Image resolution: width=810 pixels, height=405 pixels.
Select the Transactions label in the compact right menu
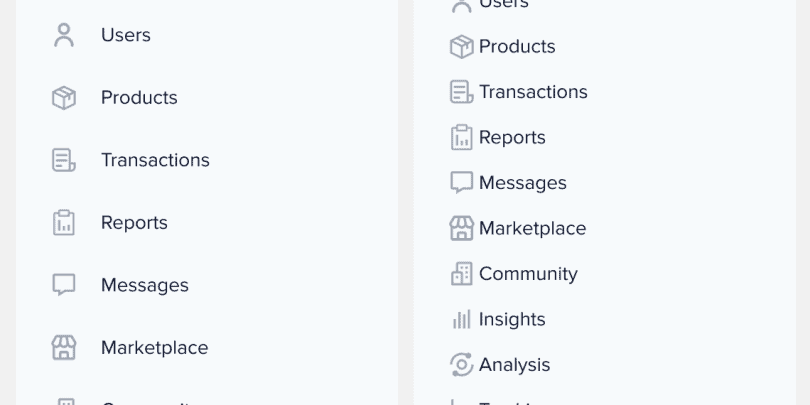coord(533,92)
